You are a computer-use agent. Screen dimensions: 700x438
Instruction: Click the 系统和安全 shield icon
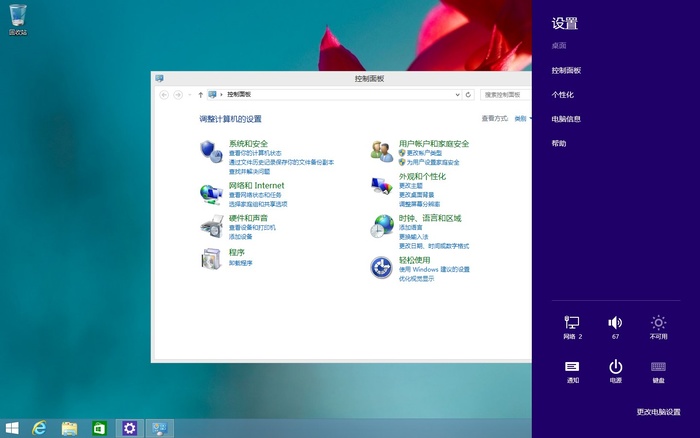click(x=210, y=151)
